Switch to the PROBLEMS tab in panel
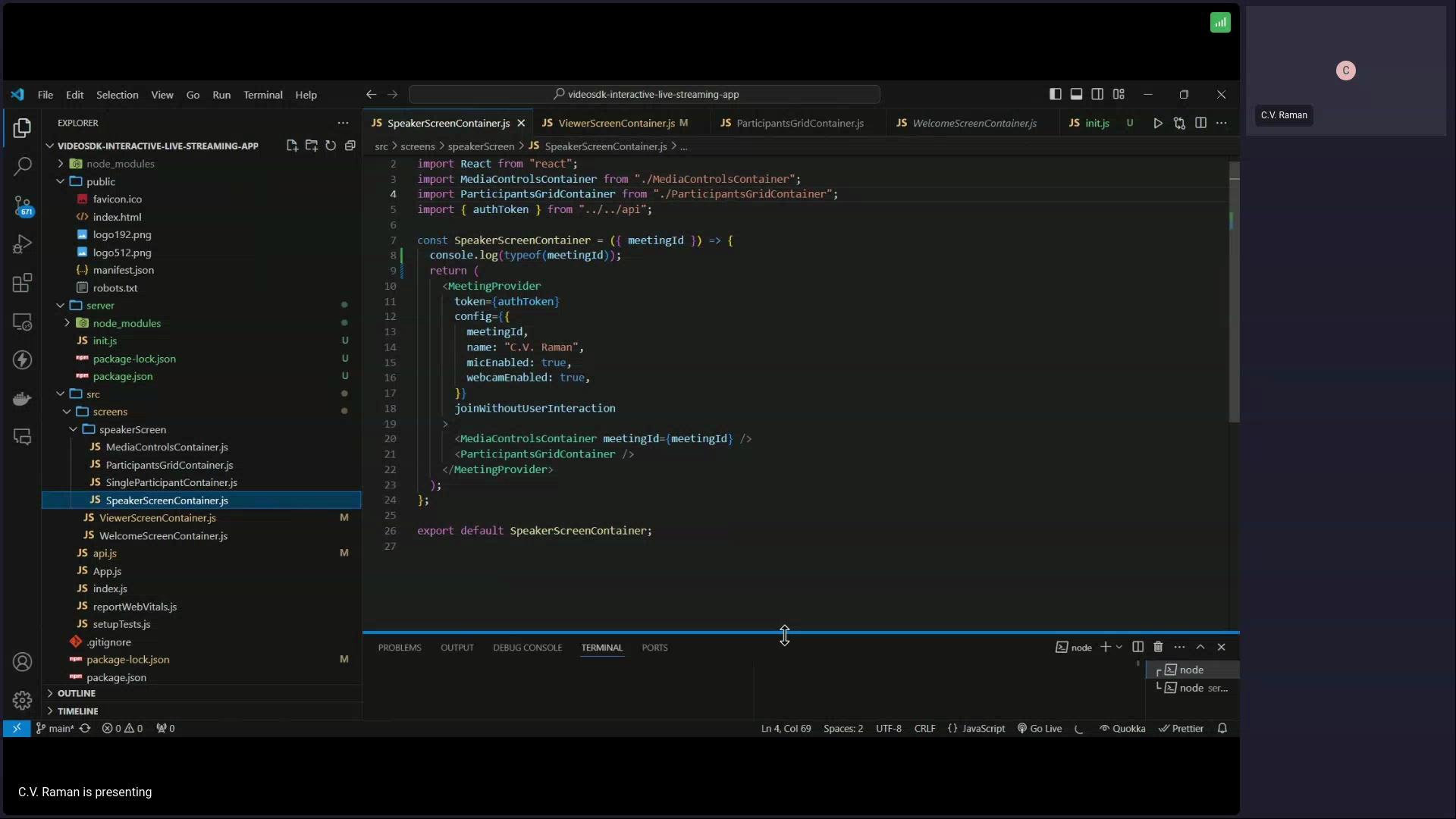The height and width of the screenshot is (819, 1456). click(399, 647)
